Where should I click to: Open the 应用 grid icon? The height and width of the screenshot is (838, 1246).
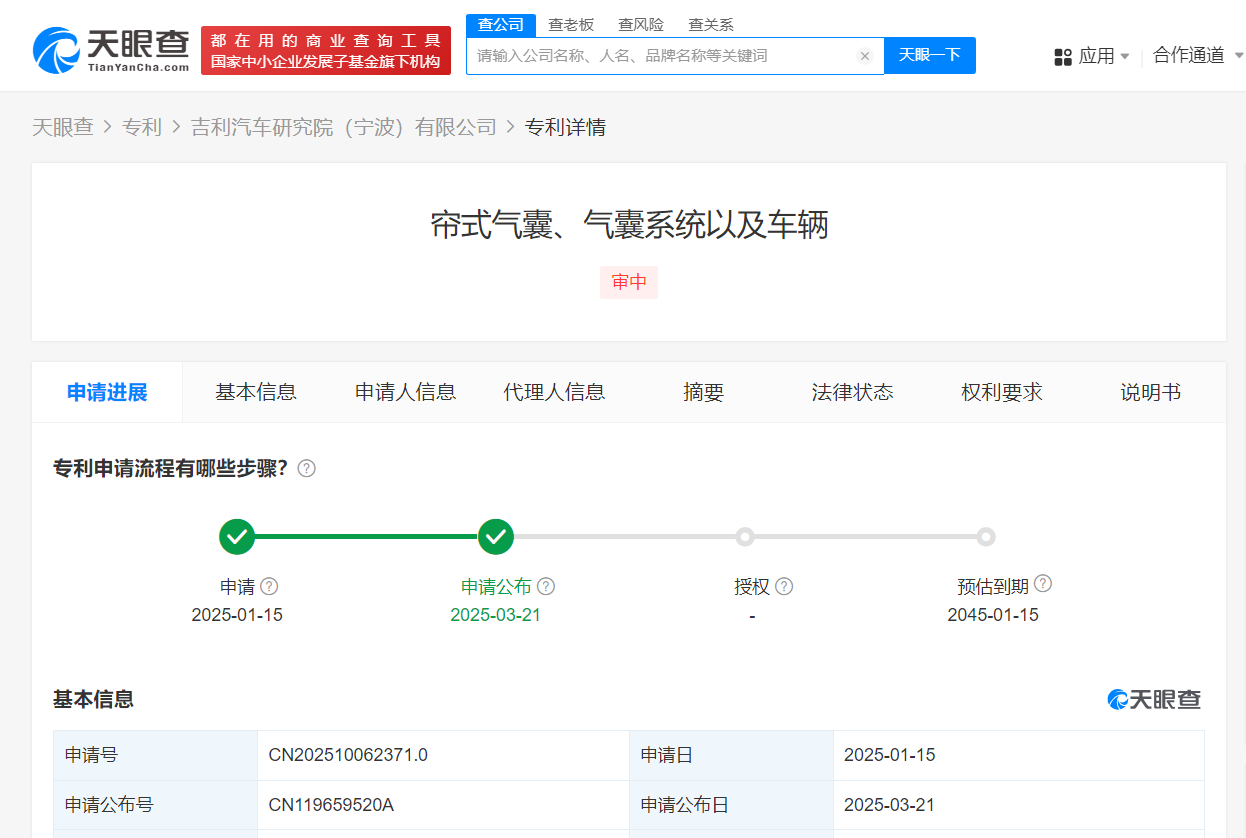coord(1063,57)
